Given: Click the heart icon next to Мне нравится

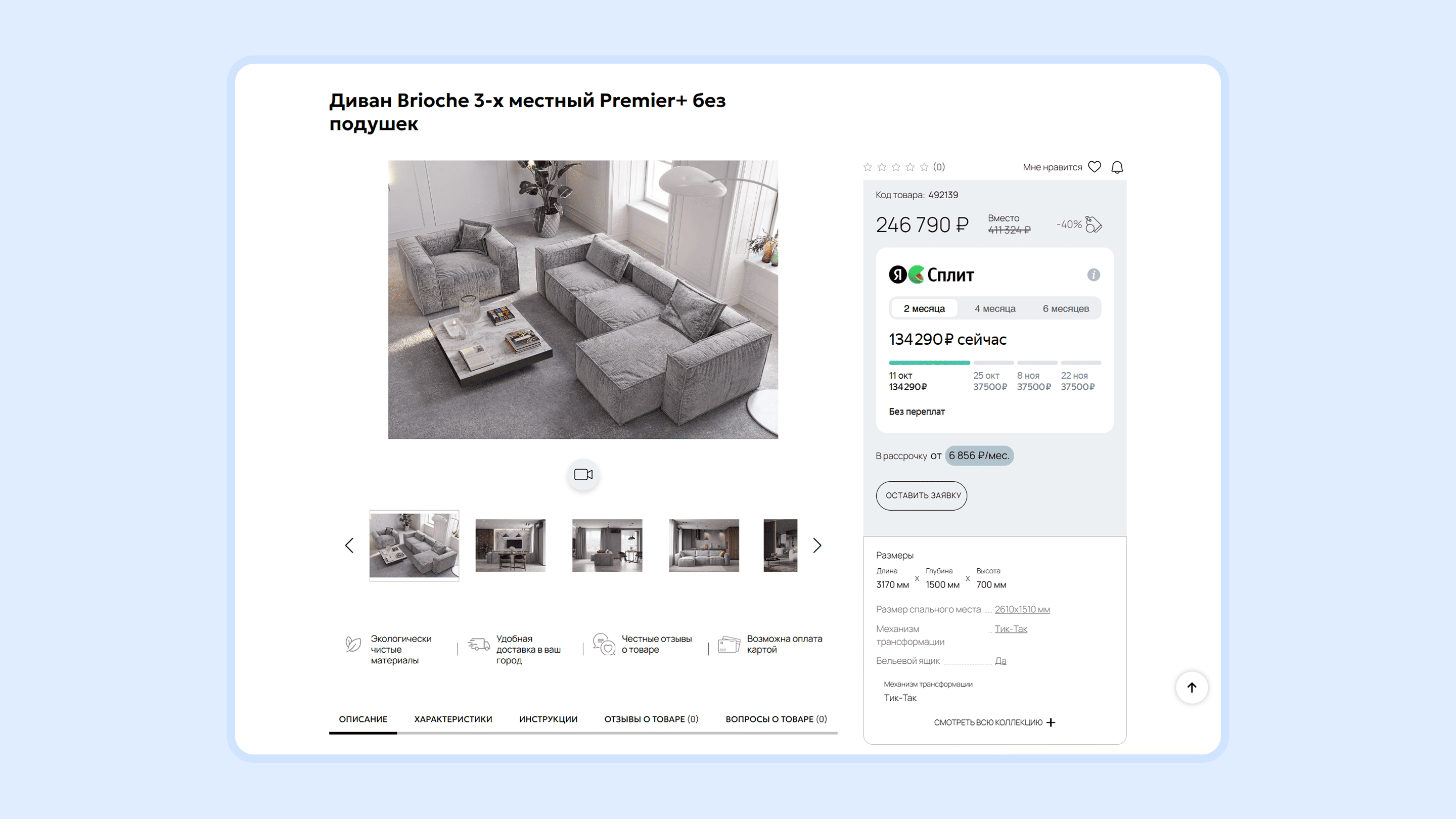Looking at the screenshot, I should point(1094,167).
